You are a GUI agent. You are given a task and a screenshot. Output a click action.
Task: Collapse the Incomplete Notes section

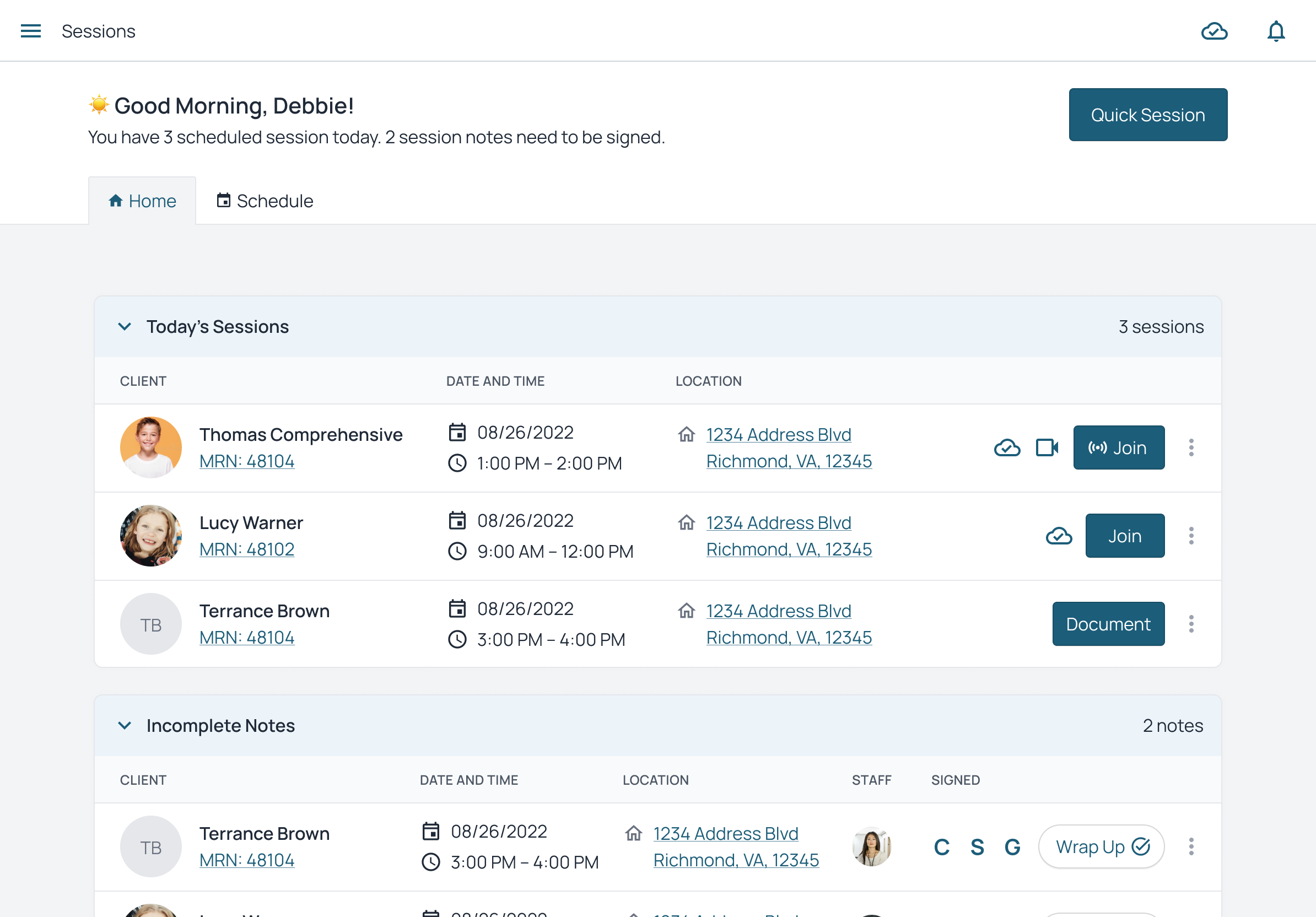(125, 726)
